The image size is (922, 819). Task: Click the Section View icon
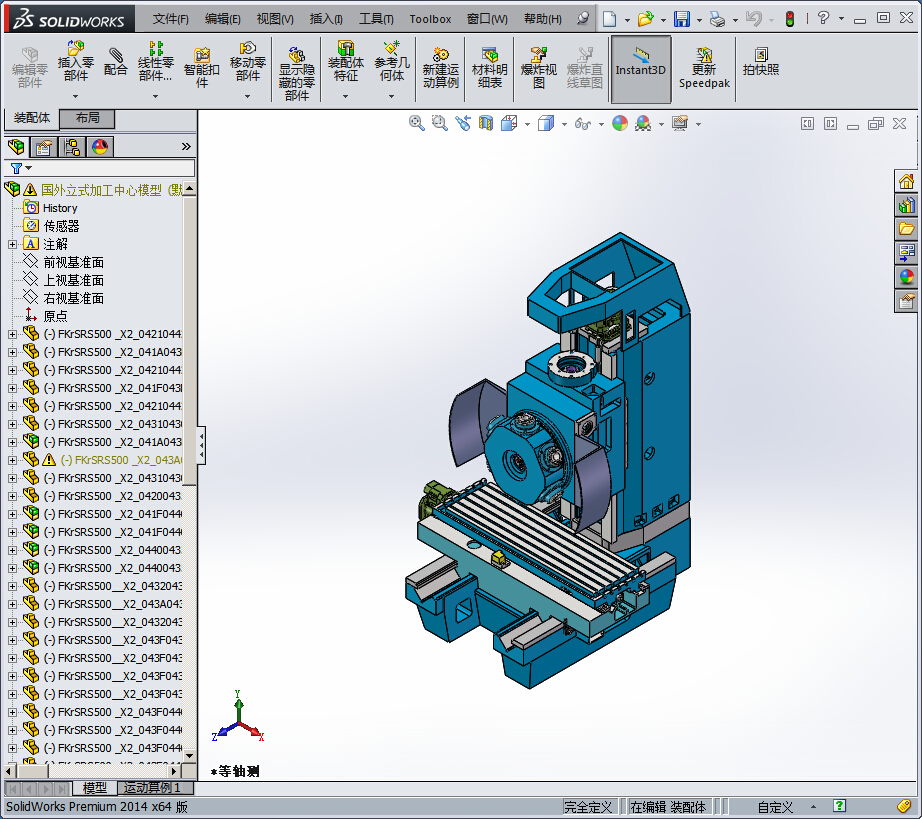pos(486,123)
